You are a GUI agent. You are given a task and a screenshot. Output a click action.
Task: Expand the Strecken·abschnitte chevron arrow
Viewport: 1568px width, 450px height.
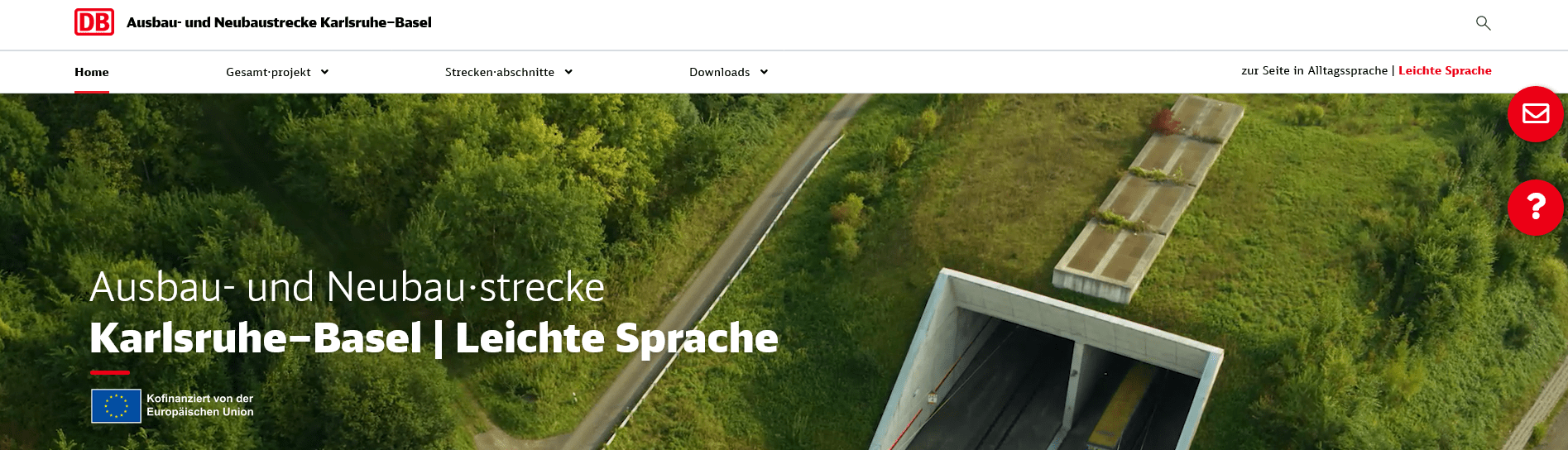pos(568,72)
